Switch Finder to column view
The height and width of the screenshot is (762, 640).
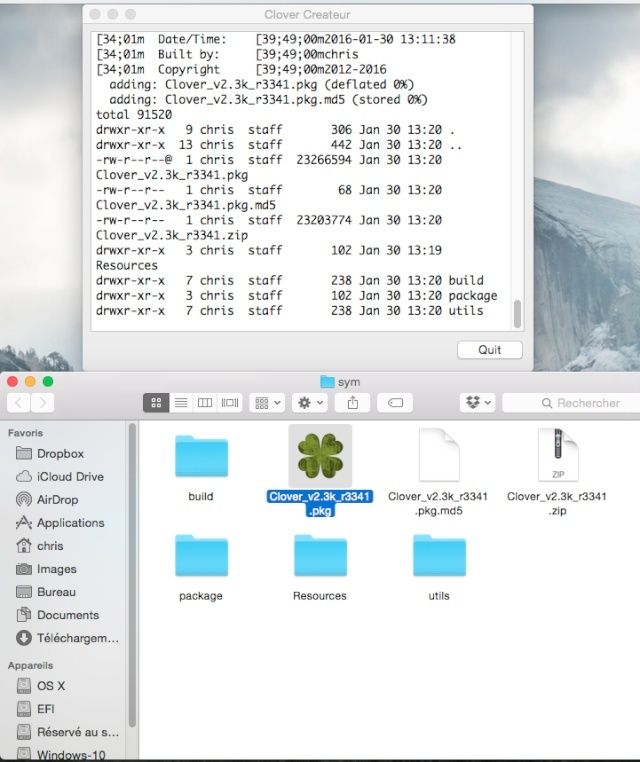pyautogui.click(x=205, y=403)
